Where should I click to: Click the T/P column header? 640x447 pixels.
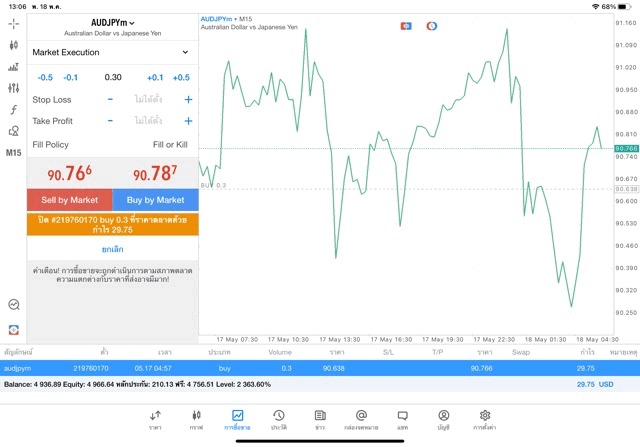(438, 352)
